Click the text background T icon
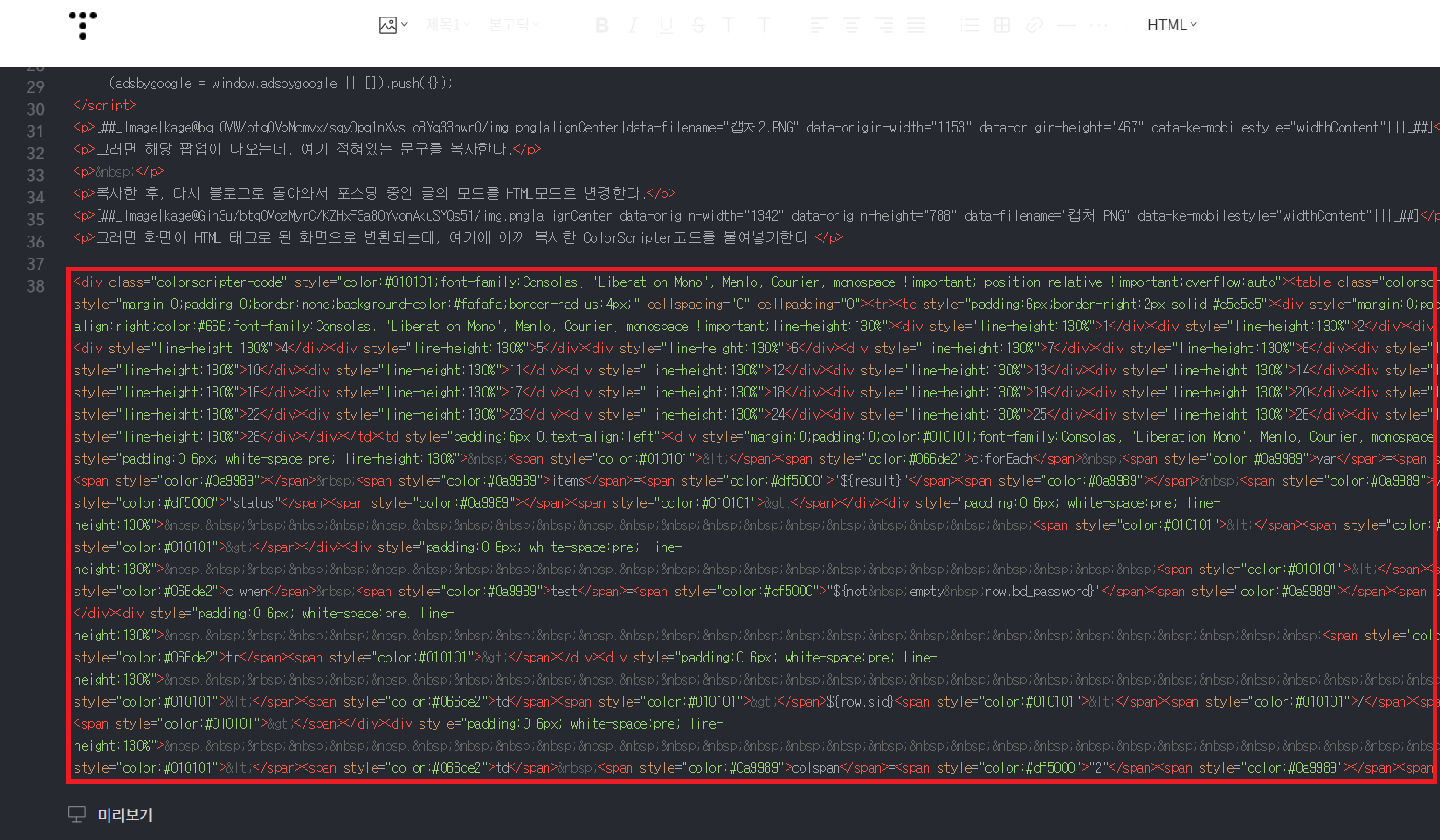The height and width of the screenshot is (840, 1440). click(764, 26)
